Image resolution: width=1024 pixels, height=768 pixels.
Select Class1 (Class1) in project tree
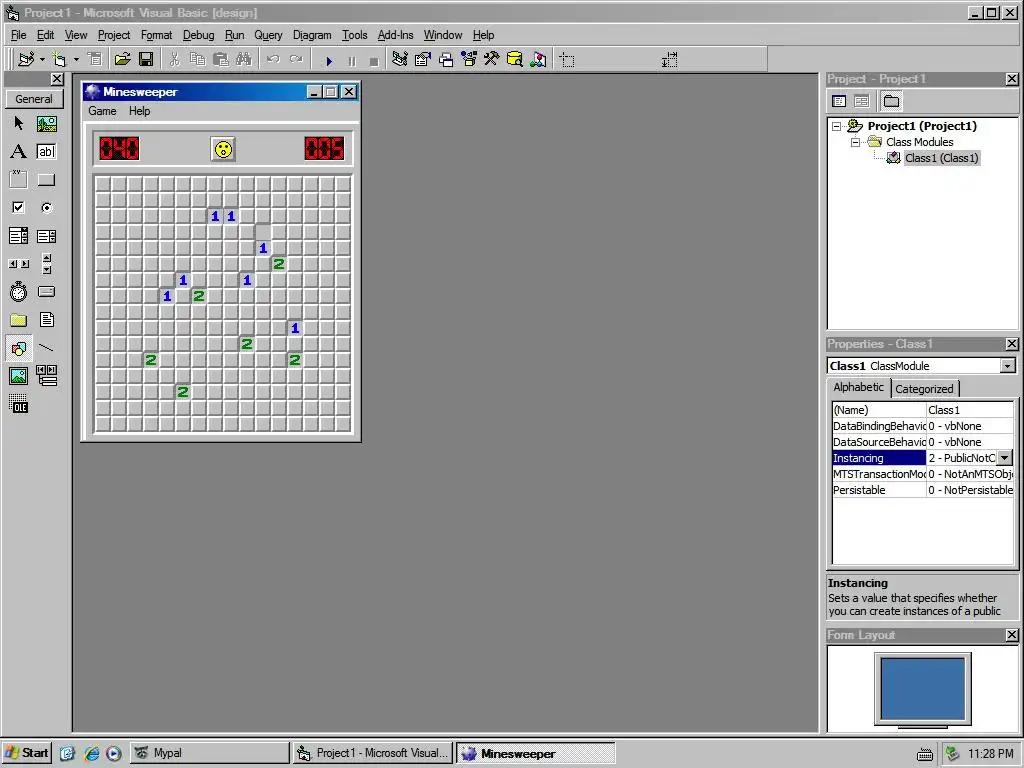coord(941,158)
